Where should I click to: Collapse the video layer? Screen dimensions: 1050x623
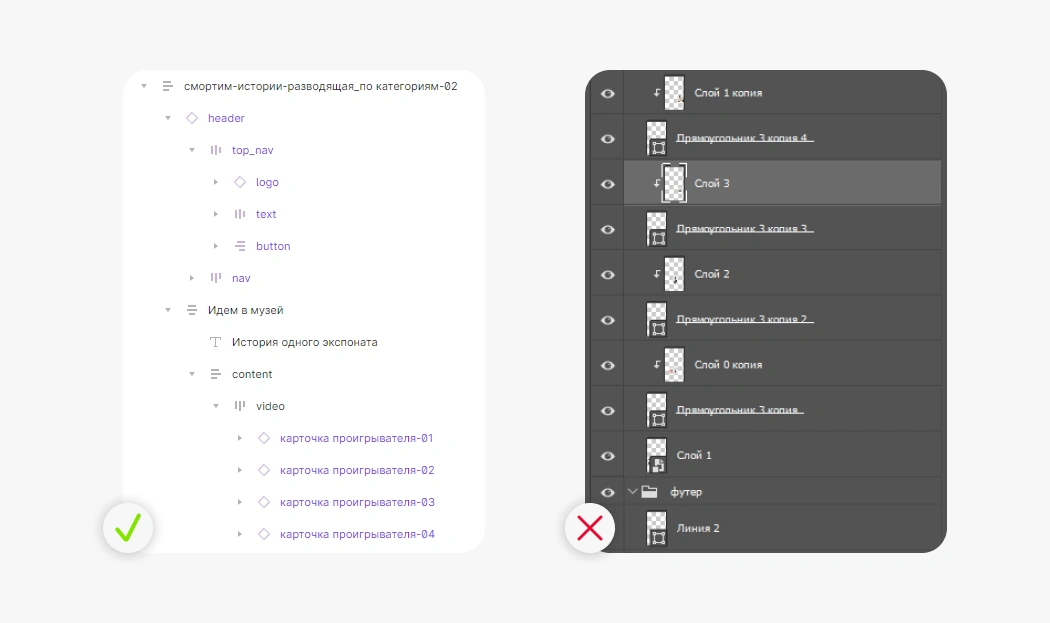(216, 406)
